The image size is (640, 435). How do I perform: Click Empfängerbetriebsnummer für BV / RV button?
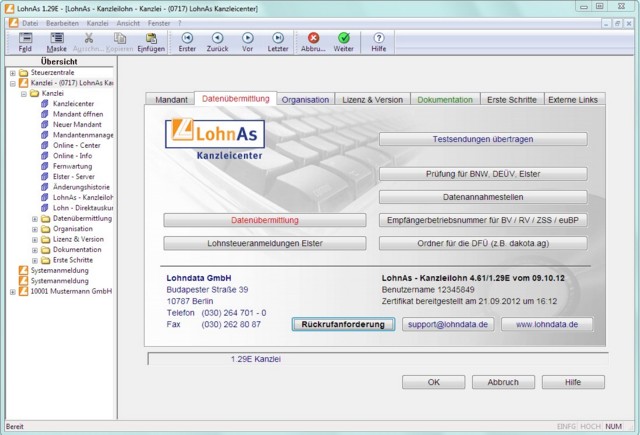tap(483, 220)
